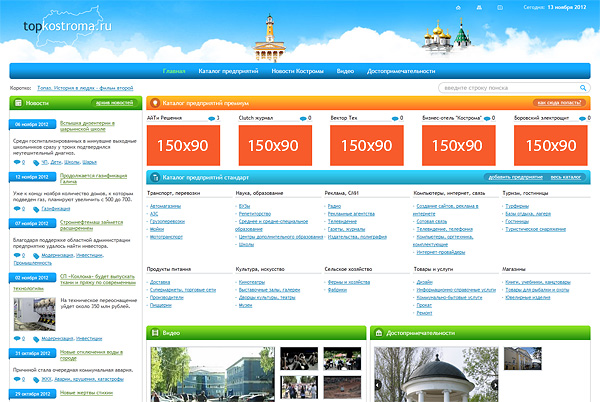Image resolution: width=600 pixels, height=402 pixels.
Task: Click comment bubble icon beside АйТи Решения
Action: pos(208,118)
